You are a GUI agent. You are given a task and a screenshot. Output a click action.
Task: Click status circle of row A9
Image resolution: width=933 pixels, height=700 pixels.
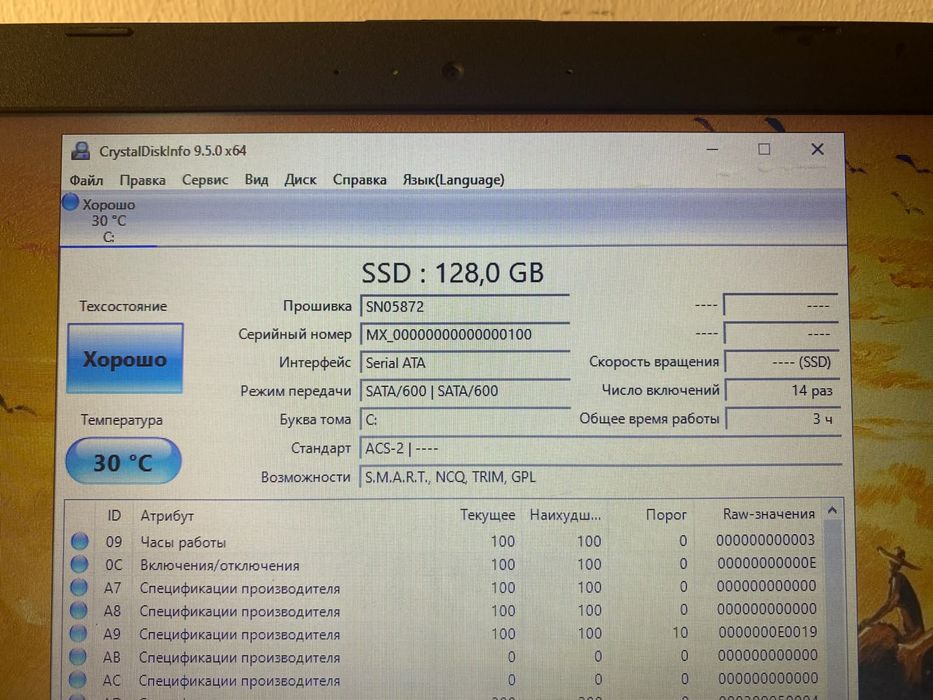77,633
